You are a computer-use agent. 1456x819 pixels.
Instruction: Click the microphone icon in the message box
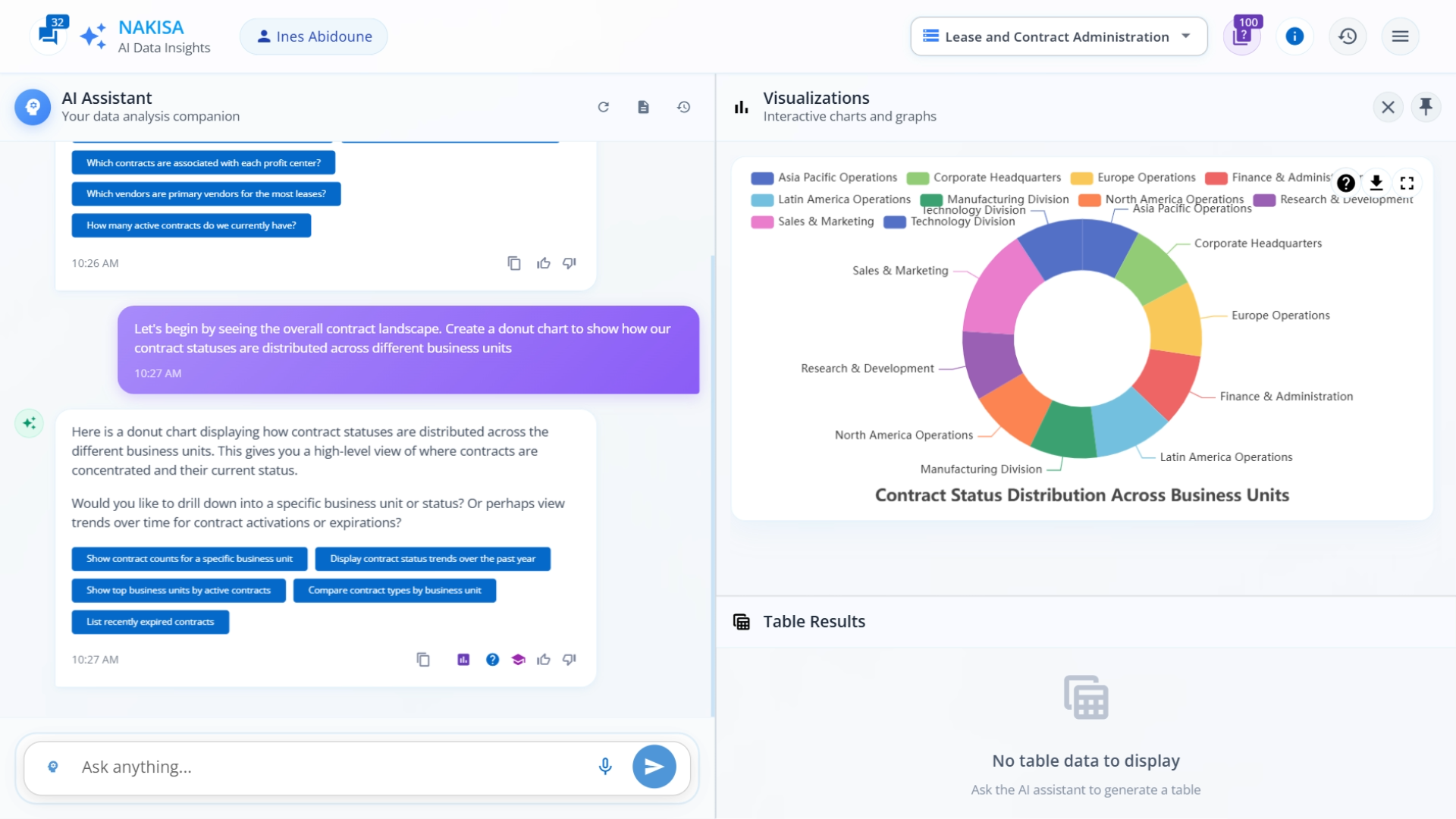coord(605,766)
